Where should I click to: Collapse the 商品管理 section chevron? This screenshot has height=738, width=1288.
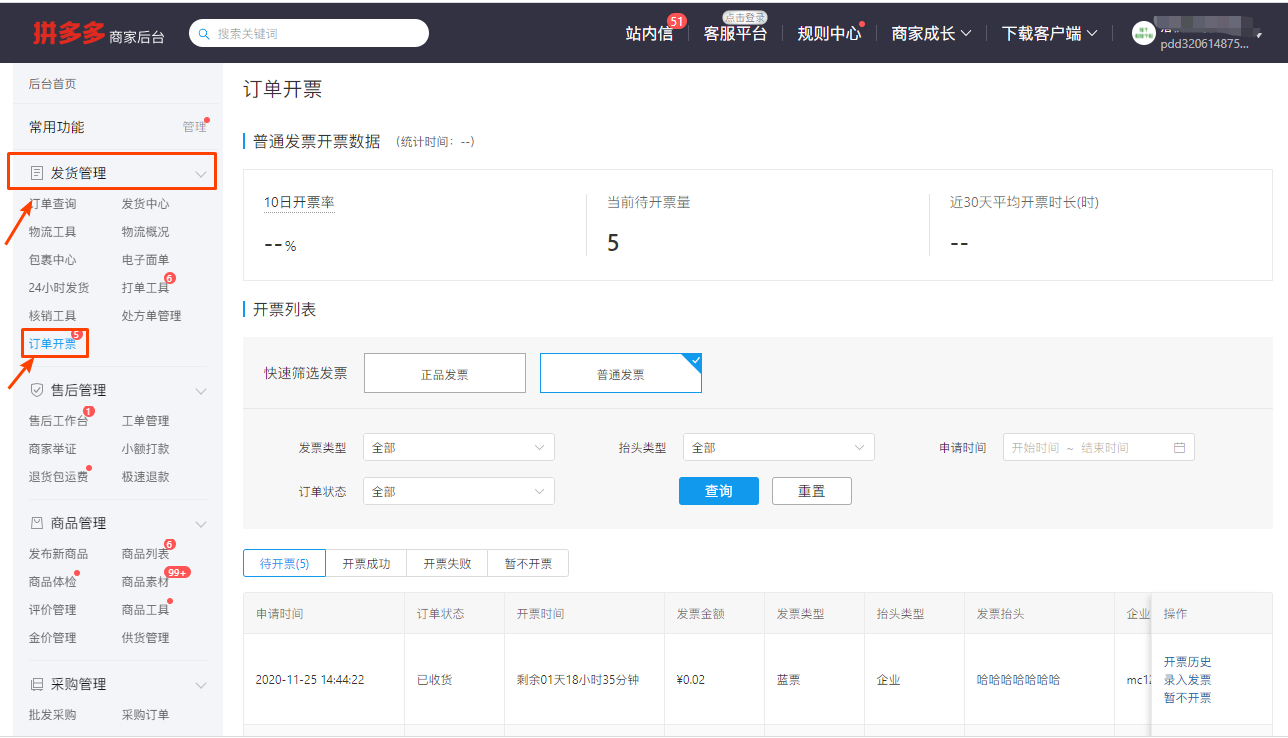[x=201, y=524]
